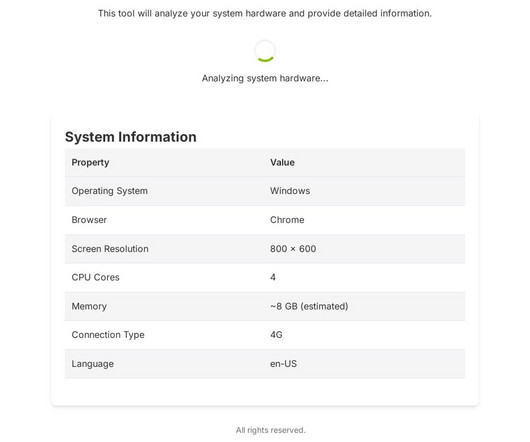This screenshot has width=530, height=442.
Task: Click the 800 × 600 resolution value
Action: click(293, 249)
